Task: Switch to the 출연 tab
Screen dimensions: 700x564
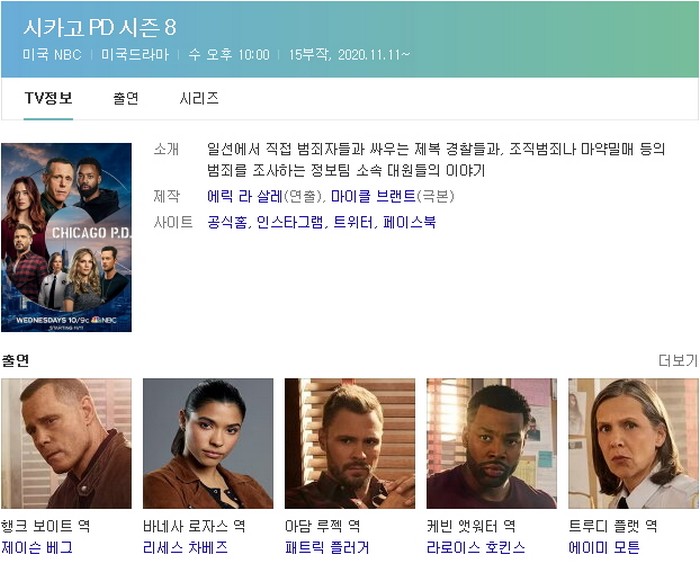Action: 125,98
